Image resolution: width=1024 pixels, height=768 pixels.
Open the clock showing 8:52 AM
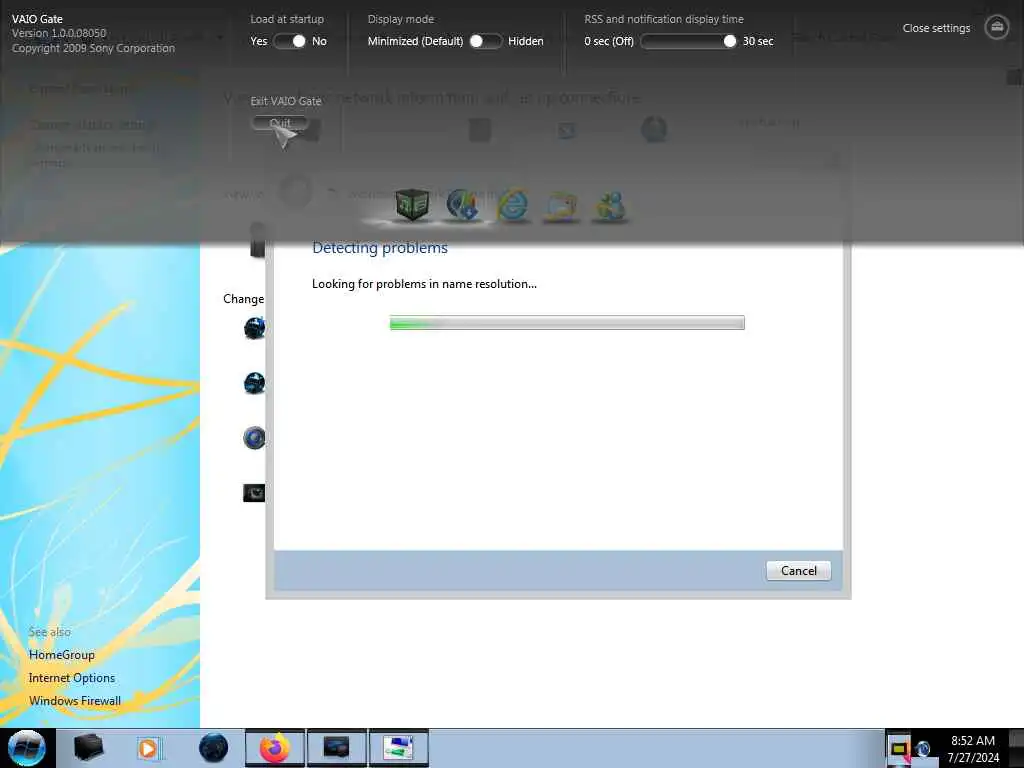973,748
